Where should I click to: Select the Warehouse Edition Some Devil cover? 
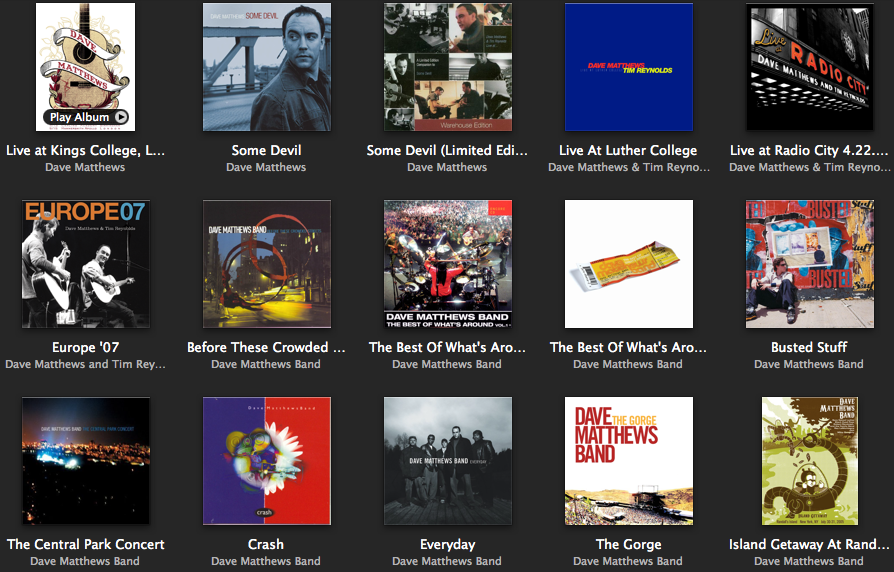(448, 67)
